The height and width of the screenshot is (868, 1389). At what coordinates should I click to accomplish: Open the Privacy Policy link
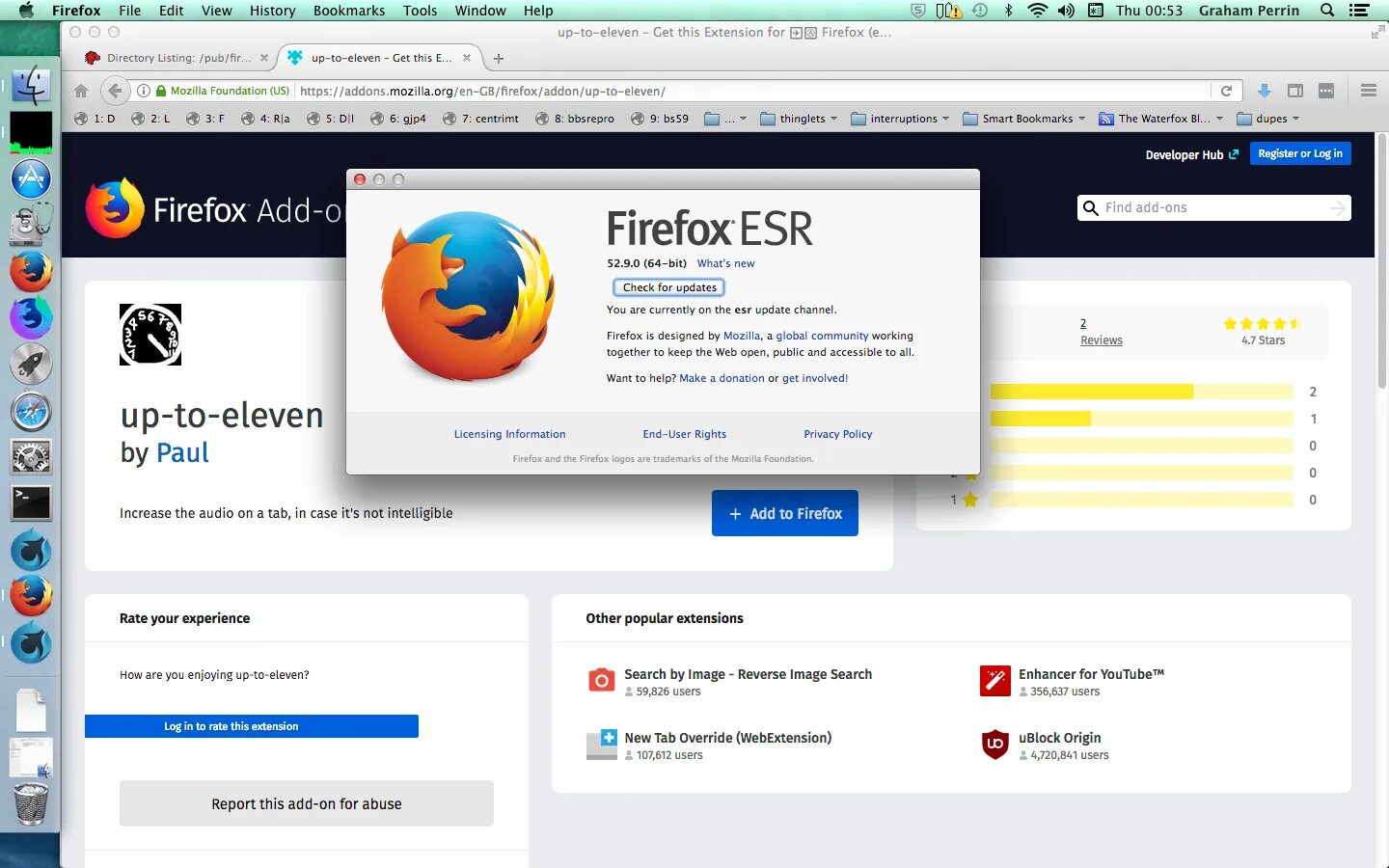pos(837,434)
